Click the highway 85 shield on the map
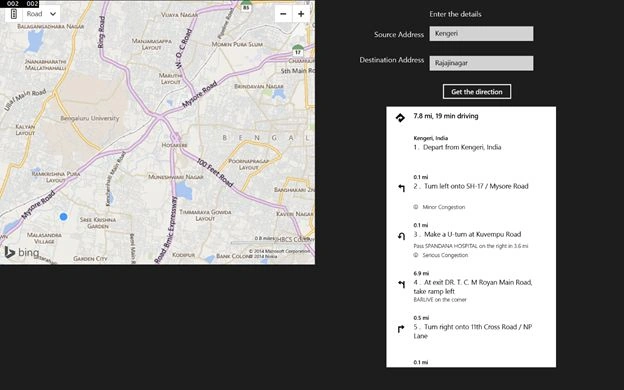The height and width of the screenshot is (390, 624). click(x=246, y=6)
